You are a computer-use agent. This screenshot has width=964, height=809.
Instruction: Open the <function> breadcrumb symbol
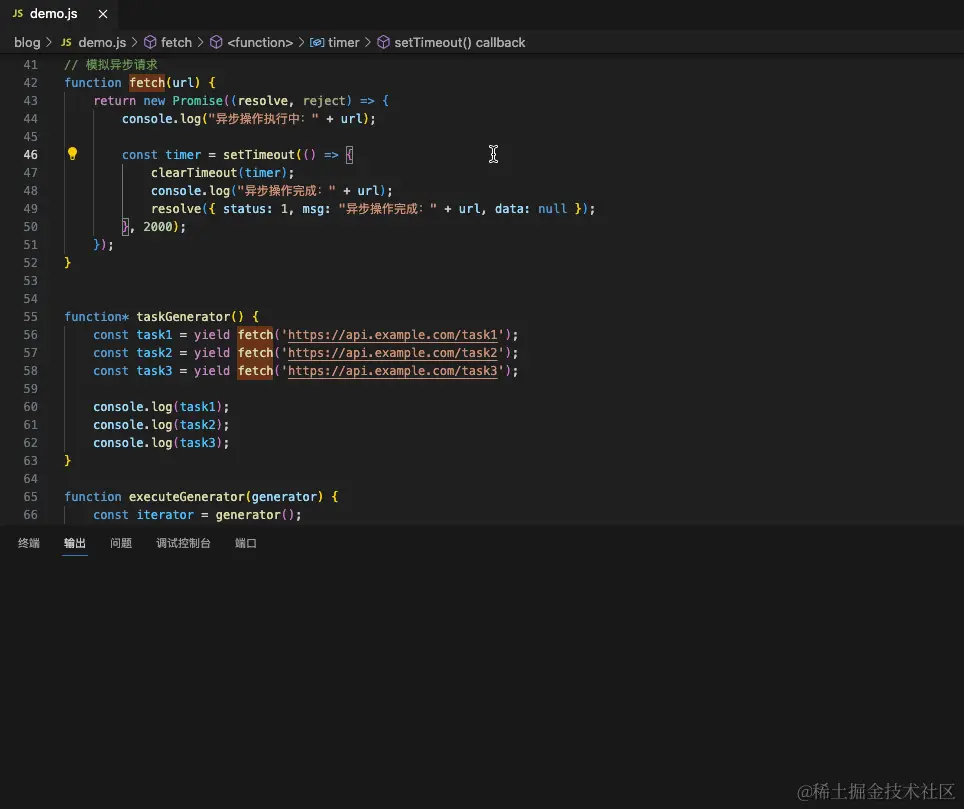point(260,42)
